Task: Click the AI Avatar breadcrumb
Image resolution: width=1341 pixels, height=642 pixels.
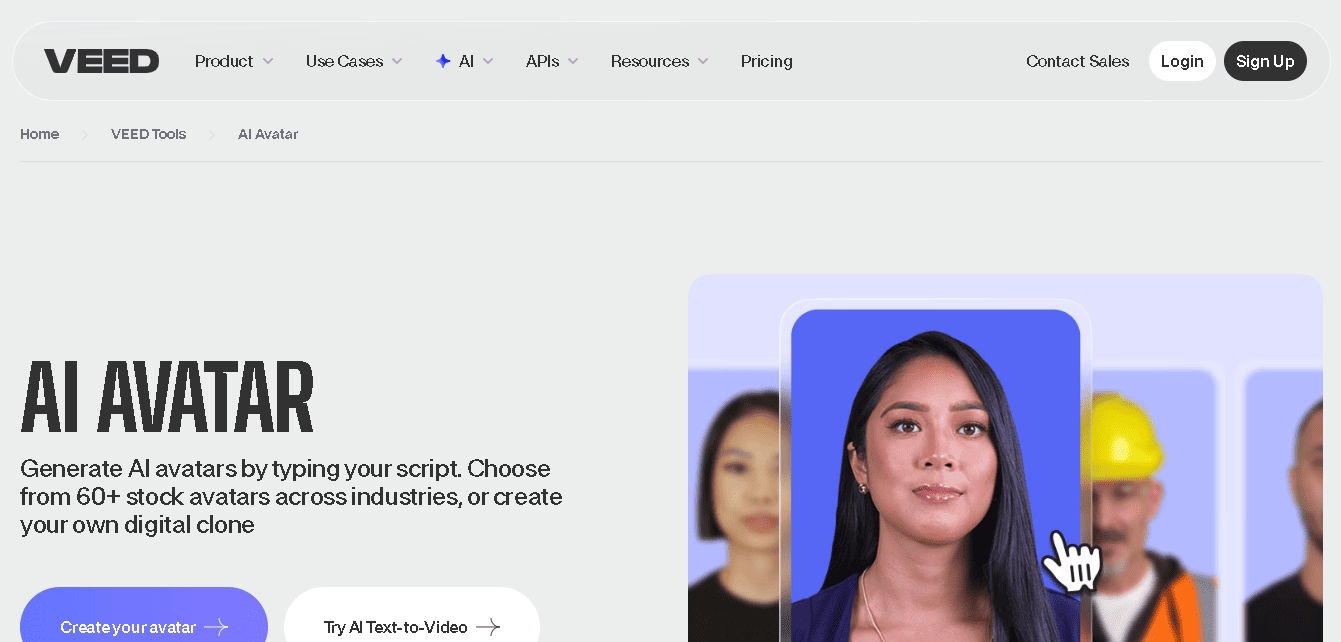Action: [267, 134]
